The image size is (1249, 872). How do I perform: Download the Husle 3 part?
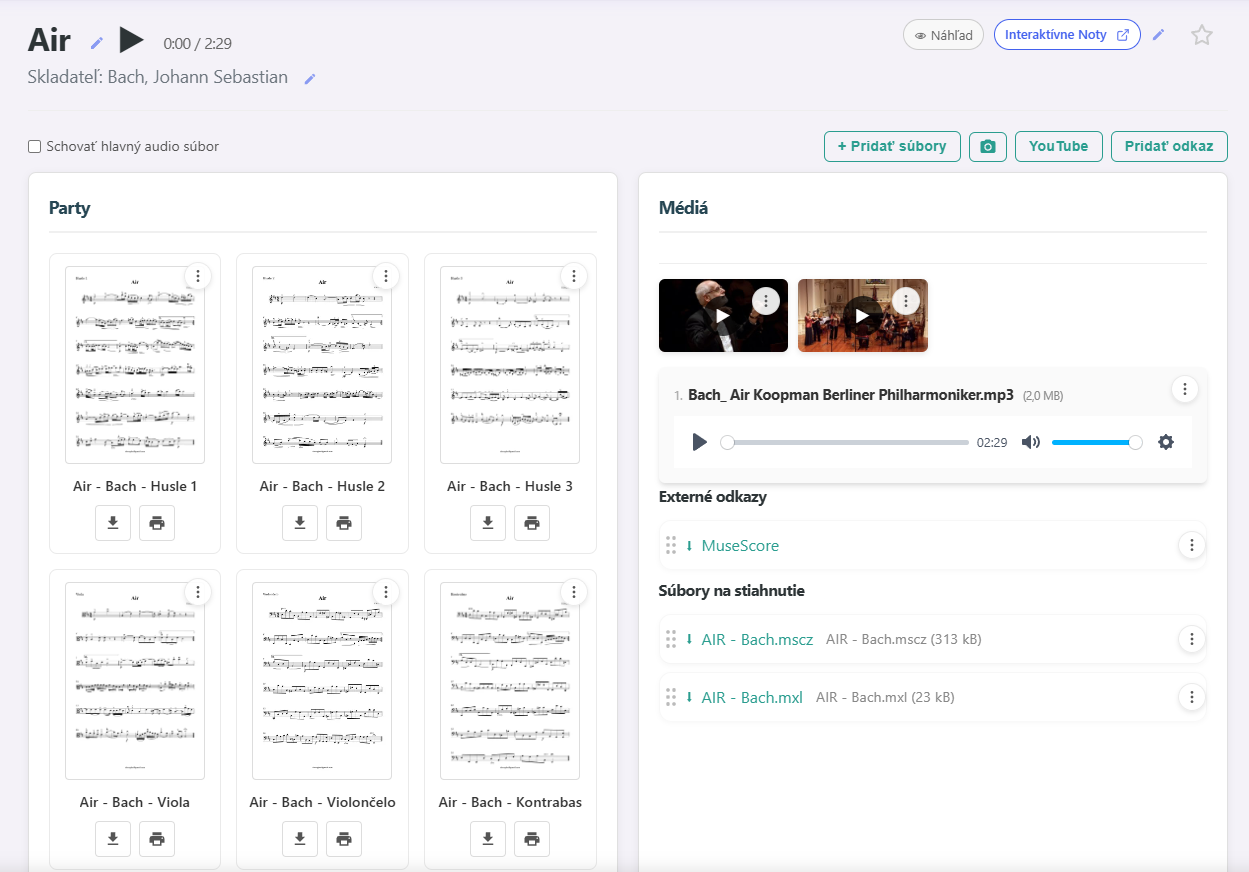[488, 523]
